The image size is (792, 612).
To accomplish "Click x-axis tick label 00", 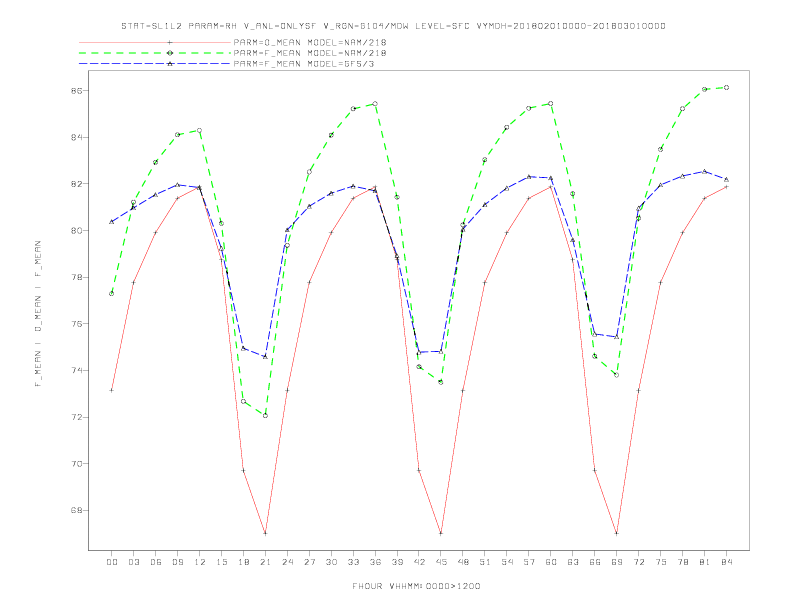I will point(112,562).
